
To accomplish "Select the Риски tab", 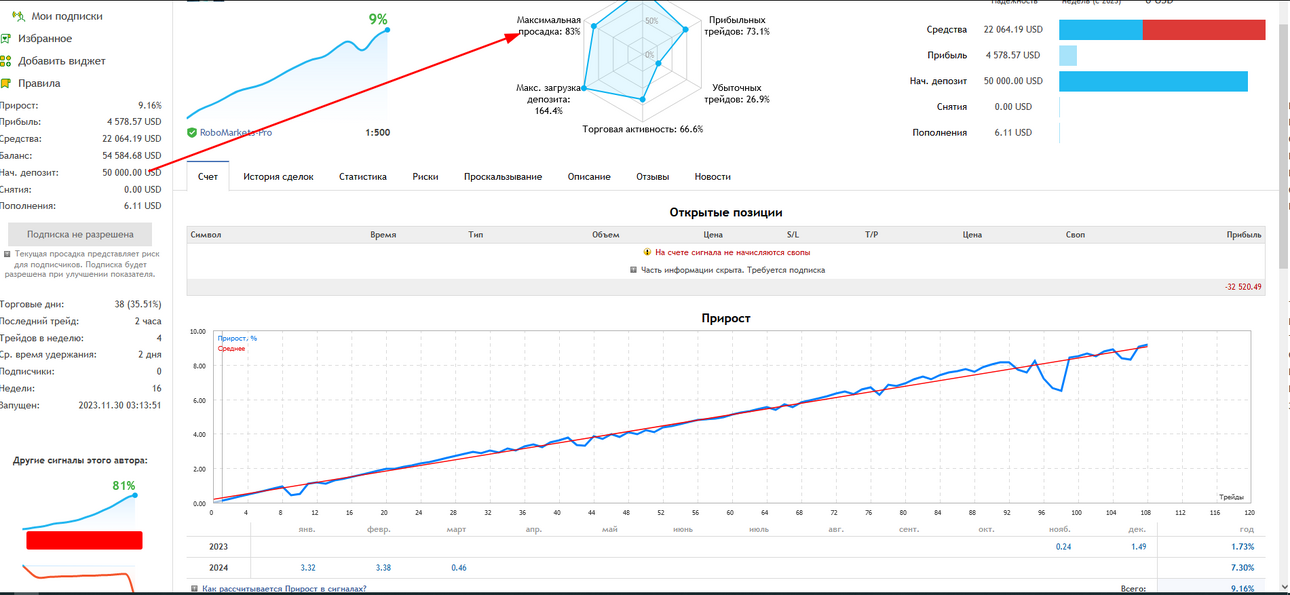I will (x=425, y=176).
